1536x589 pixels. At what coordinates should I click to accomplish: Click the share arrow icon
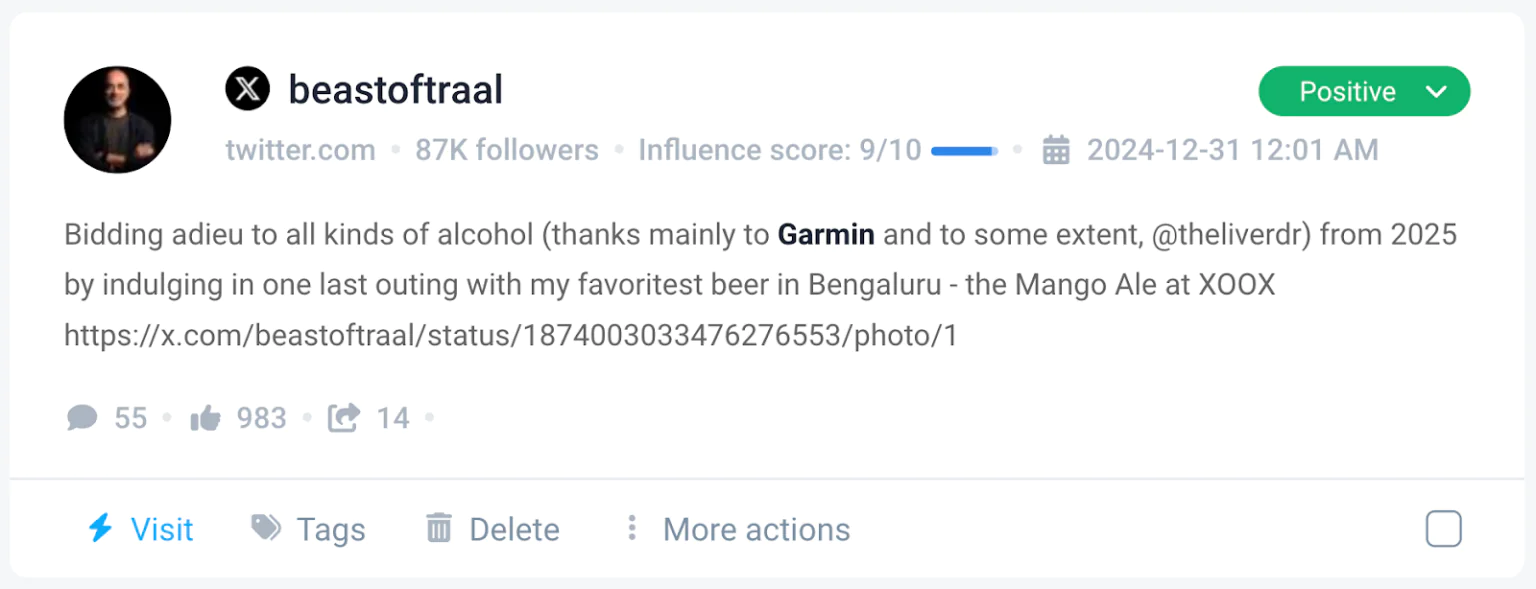tap(343, 417)
